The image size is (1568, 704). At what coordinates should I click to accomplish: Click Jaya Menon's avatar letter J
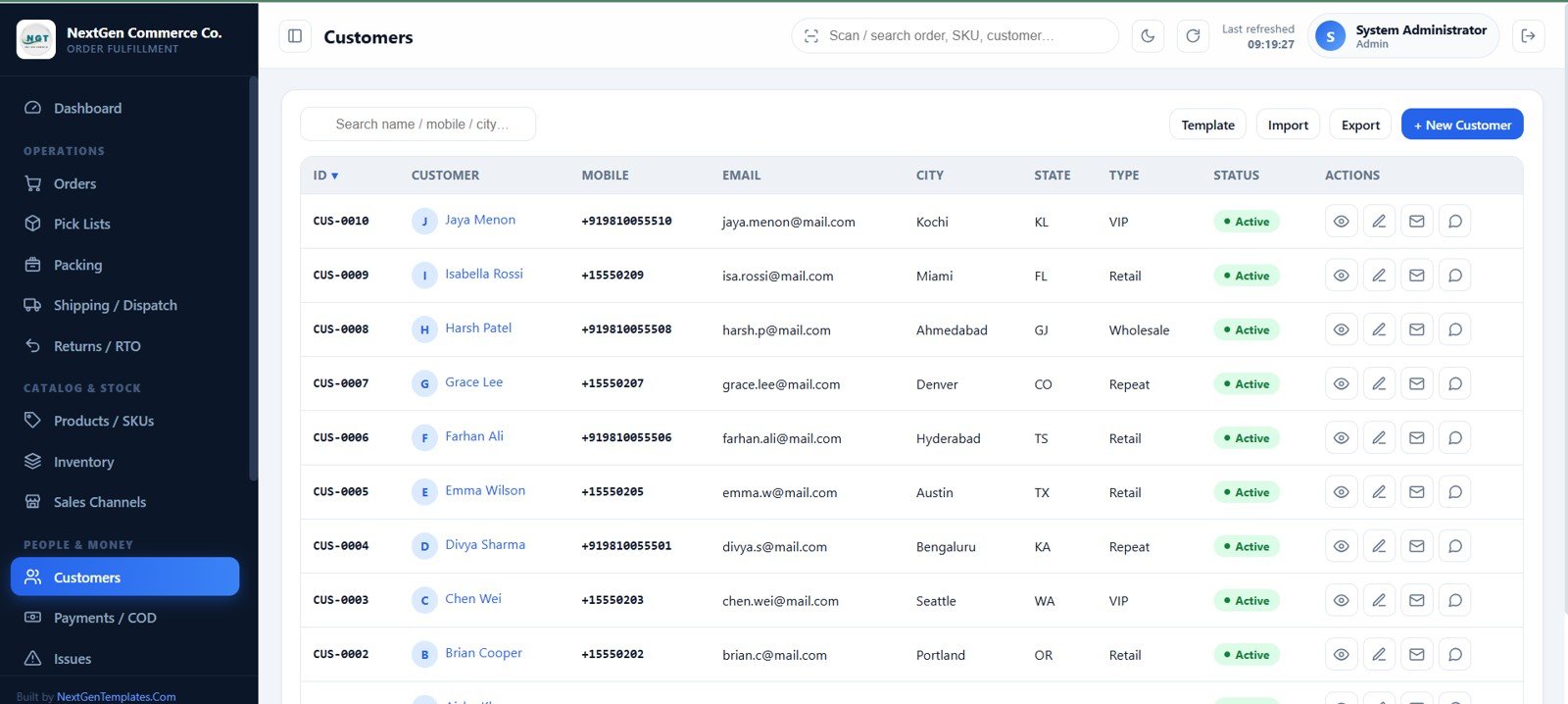pyautogui.click(x=424, y=222)
